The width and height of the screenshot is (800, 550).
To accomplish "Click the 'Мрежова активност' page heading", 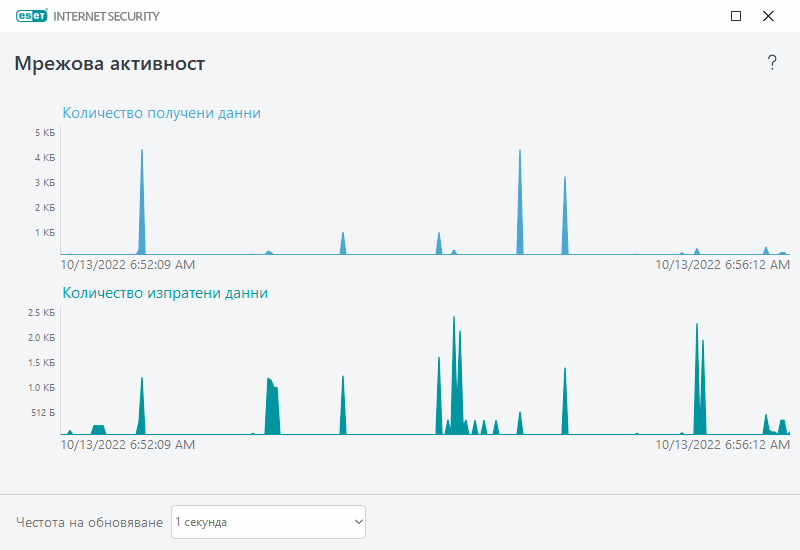I will pos(110,64).
